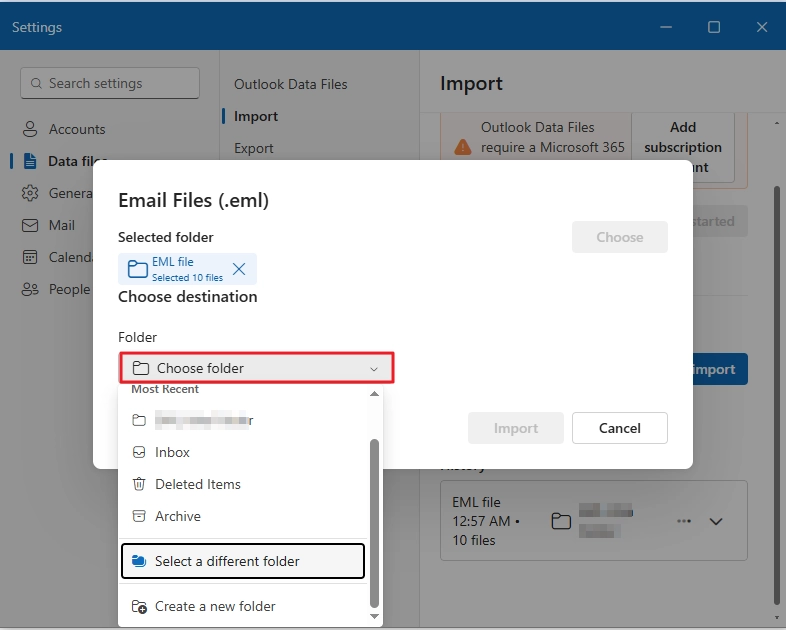Viewport: 786px width, 630px height.
Task: Close the Settings window
Action: point(762,27)
